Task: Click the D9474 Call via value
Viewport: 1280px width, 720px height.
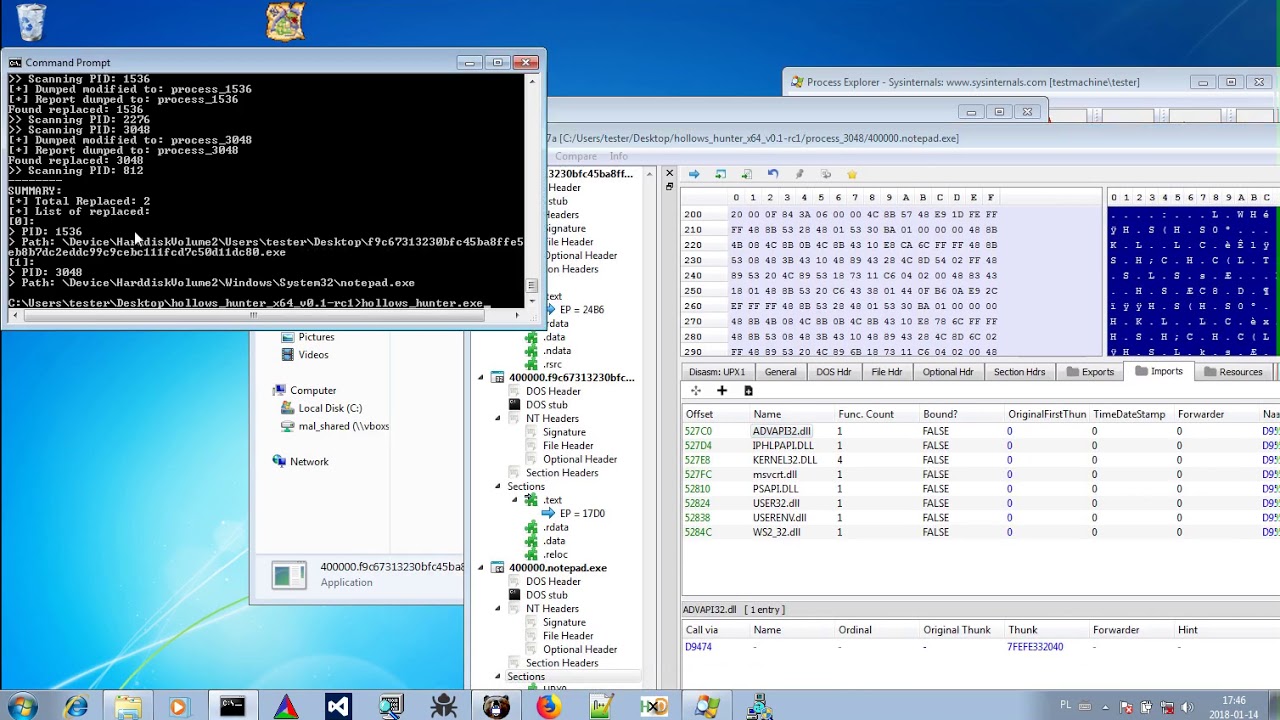Action: pos(698,647)
